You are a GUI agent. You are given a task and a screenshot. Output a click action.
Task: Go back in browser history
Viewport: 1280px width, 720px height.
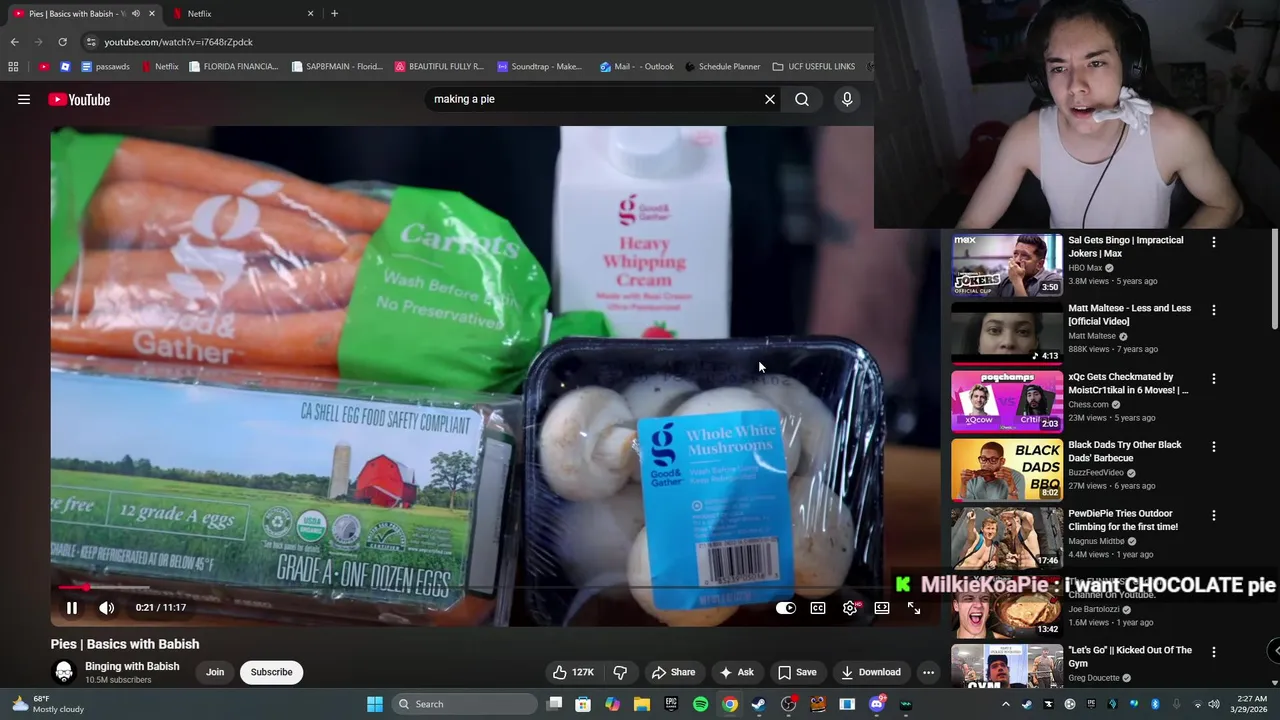[14, 42]
